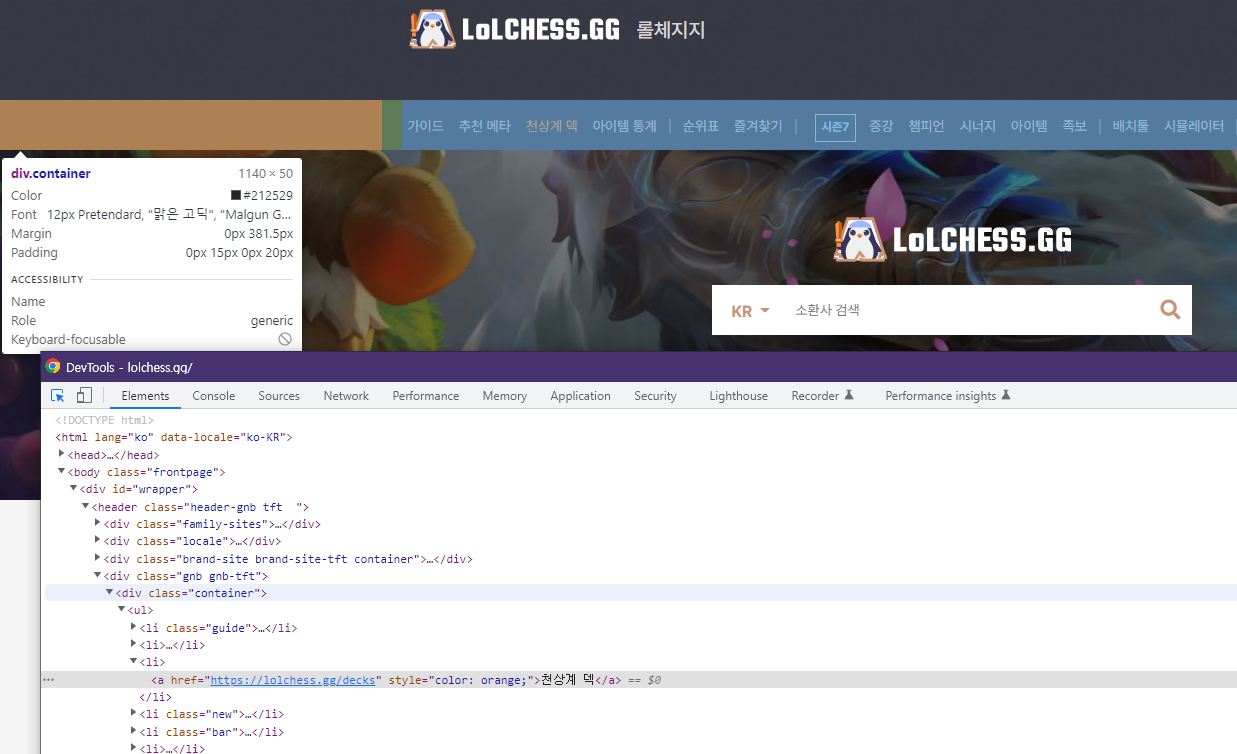The height and width of the screenshot is (754, 1237).
Task: Expand the div class="family-sites" node
Action: (x=98, y=523)
